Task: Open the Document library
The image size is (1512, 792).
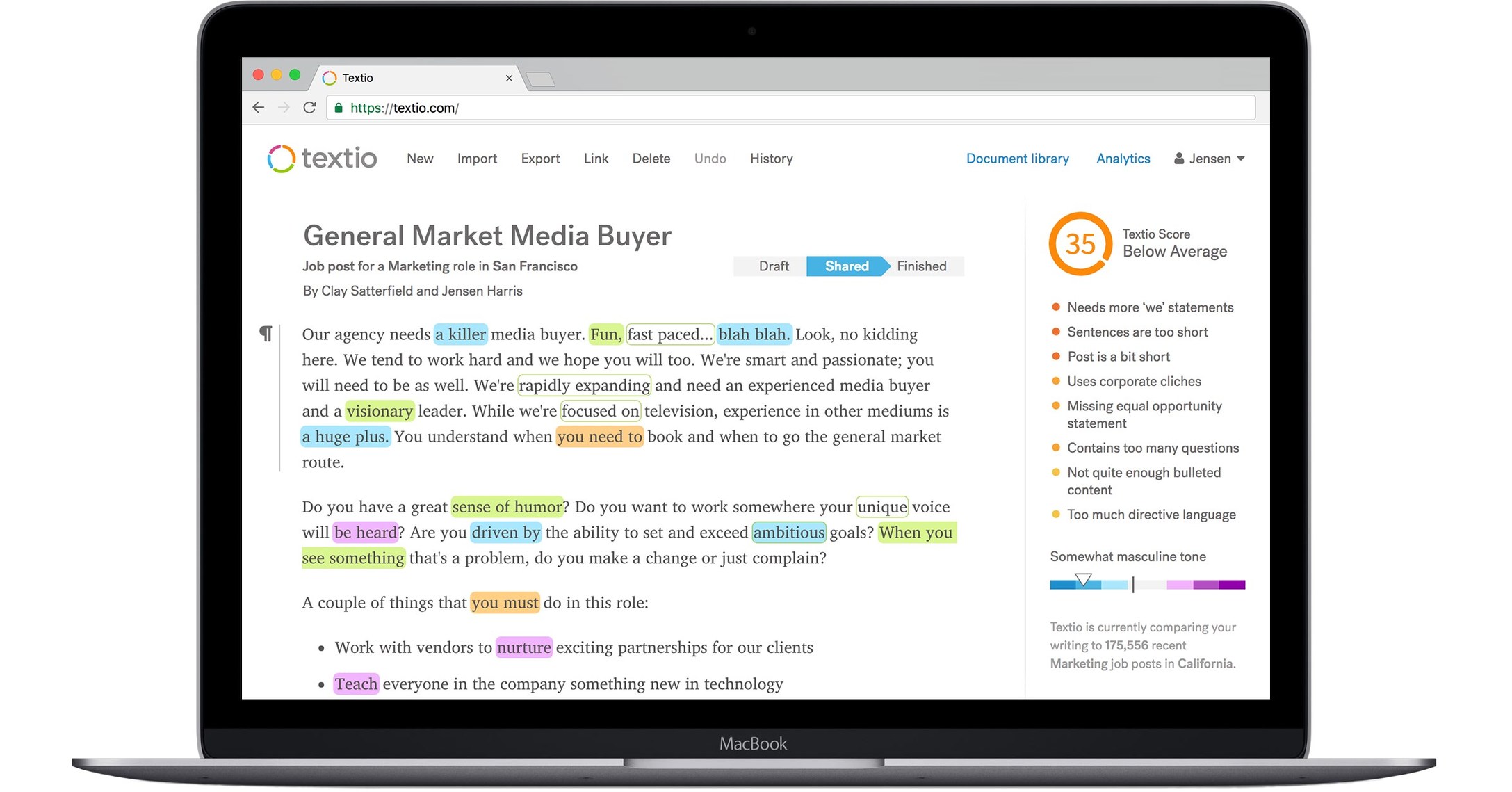Action: [1017, 159]
